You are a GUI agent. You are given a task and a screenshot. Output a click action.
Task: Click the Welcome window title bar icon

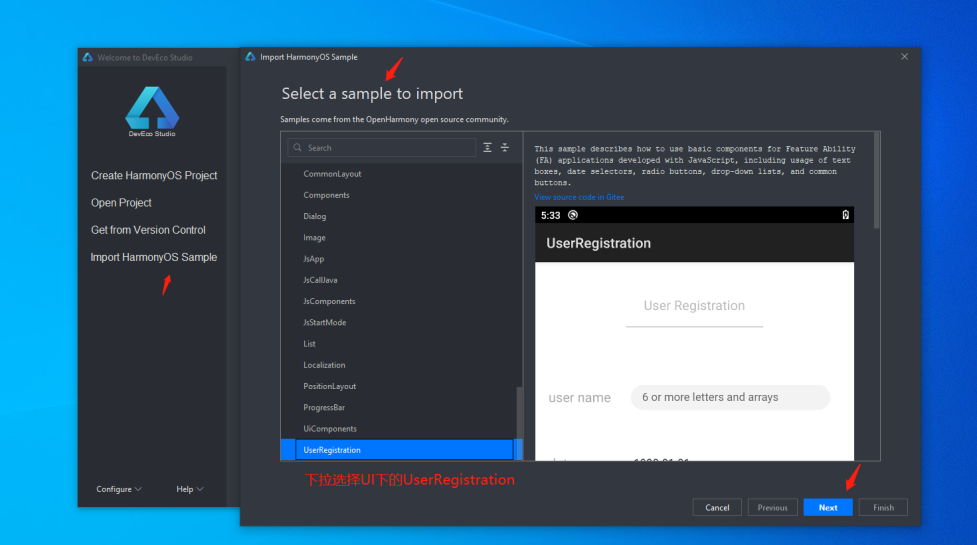pyautogui.click(x=88, y=58)
